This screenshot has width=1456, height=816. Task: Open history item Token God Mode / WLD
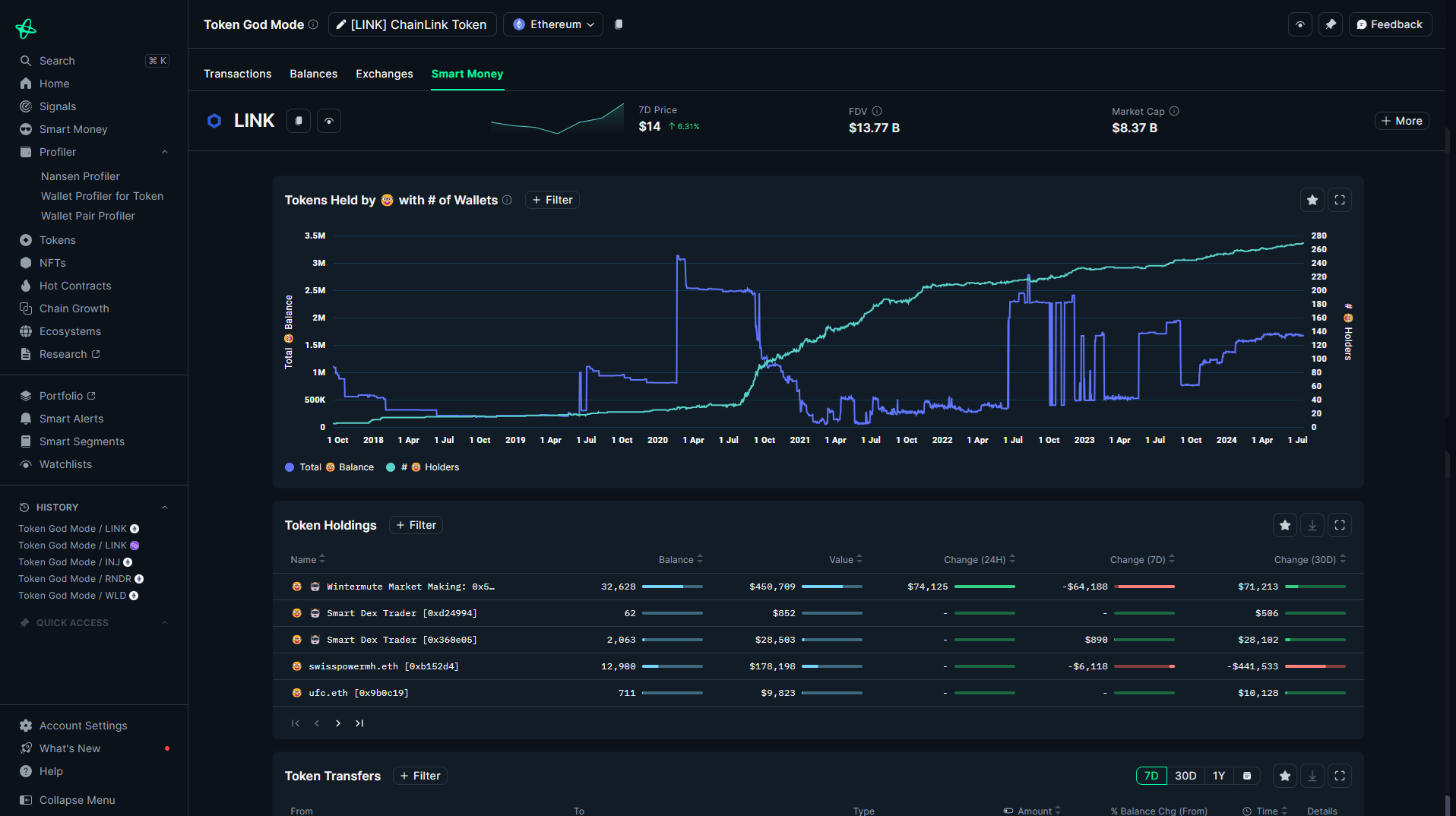point(78,596)
